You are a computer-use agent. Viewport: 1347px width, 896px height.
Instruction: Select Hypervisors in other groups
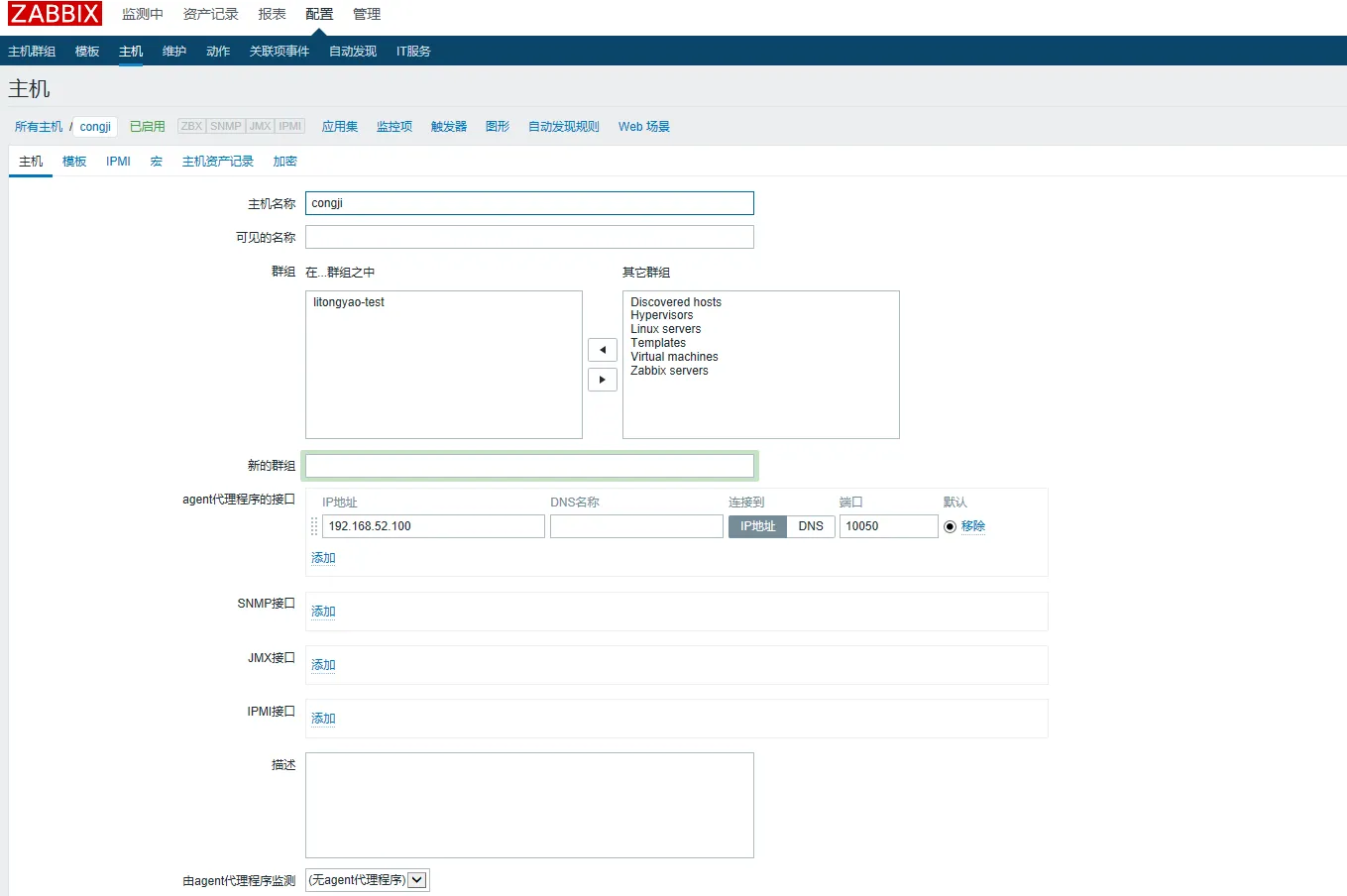point(662,315)
